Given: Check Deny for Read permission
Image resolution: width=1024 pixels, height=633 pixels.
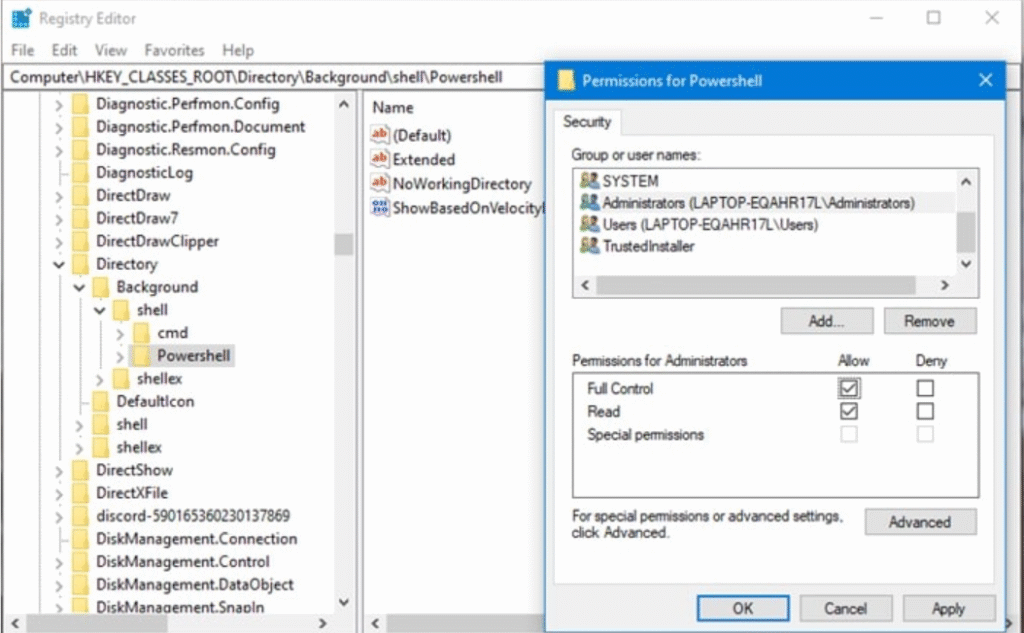Looking at the screenshot, I should (925, 411).
